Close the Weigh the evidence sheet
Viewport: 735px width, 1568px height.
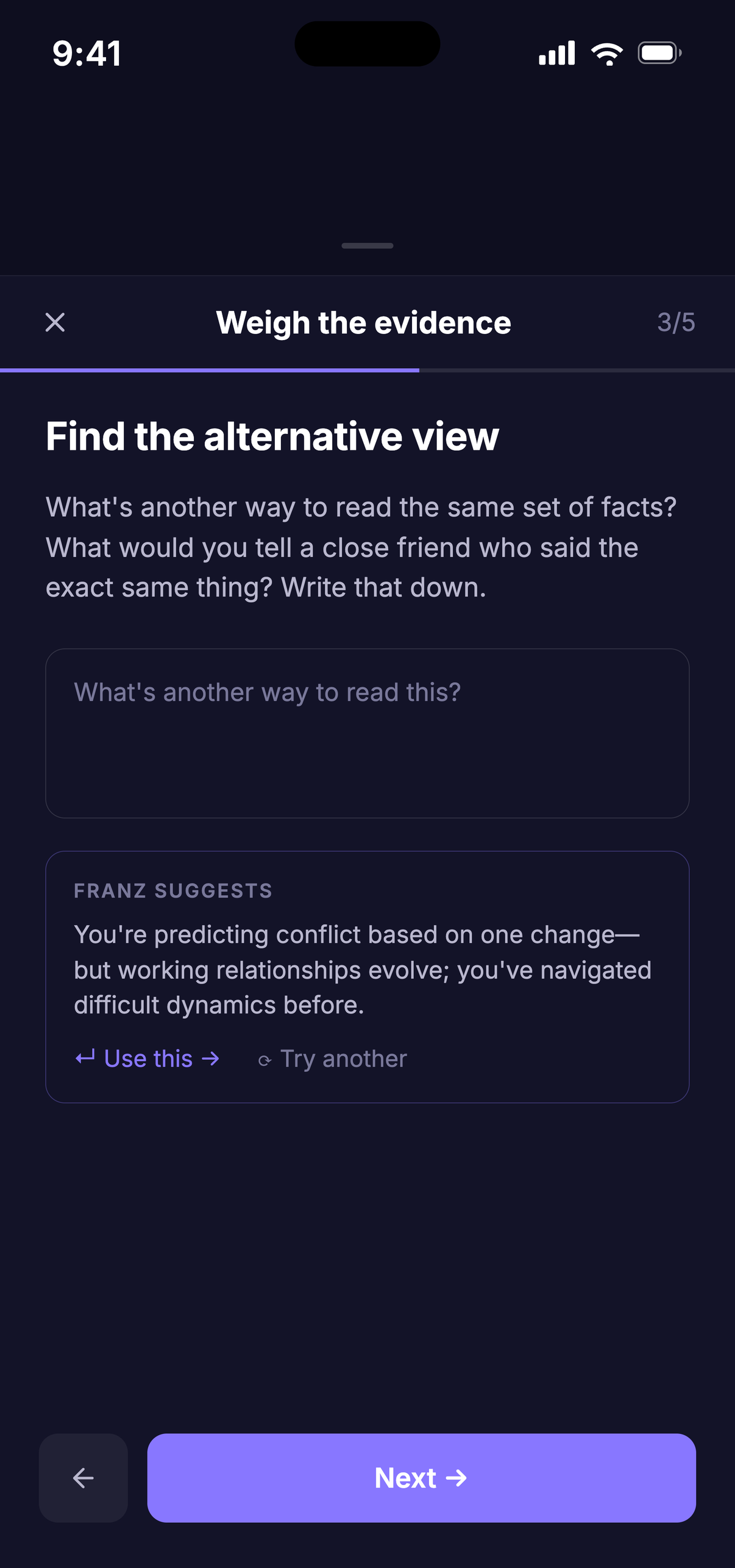click(x=55, y=322)
